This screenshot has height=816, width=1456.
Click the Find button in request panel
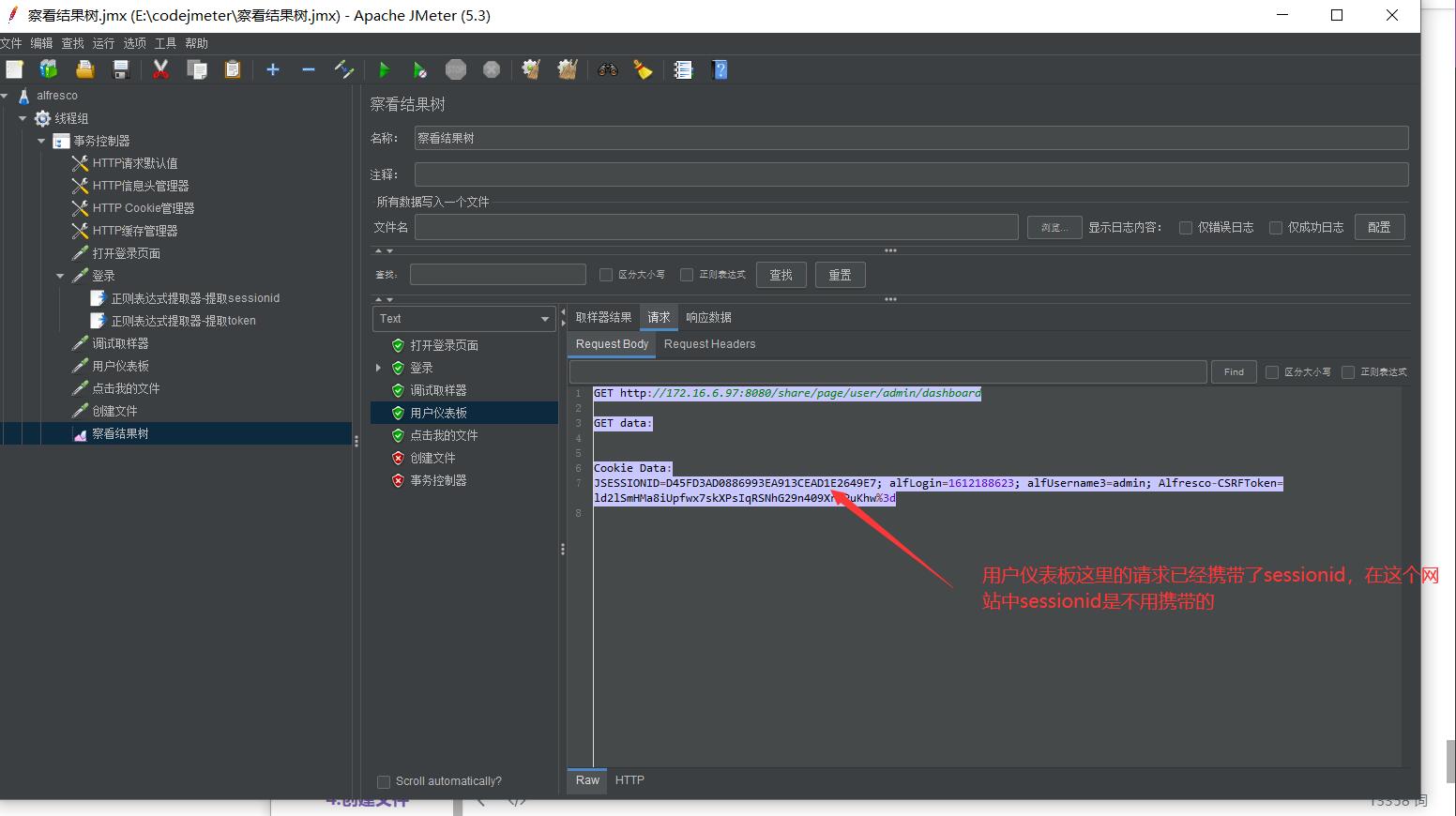coord(1234,372)
